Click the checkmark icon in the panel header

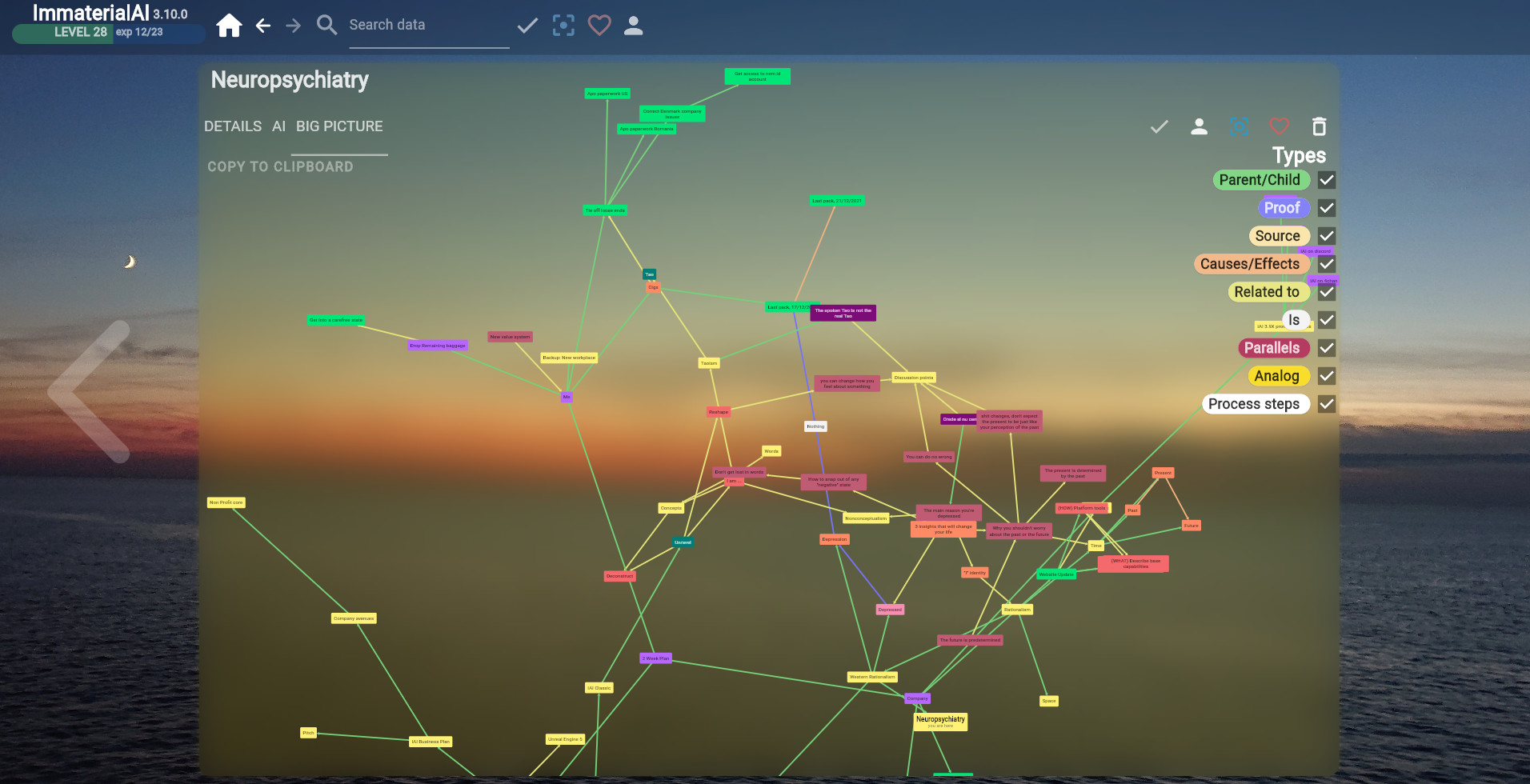point(1158,126)
